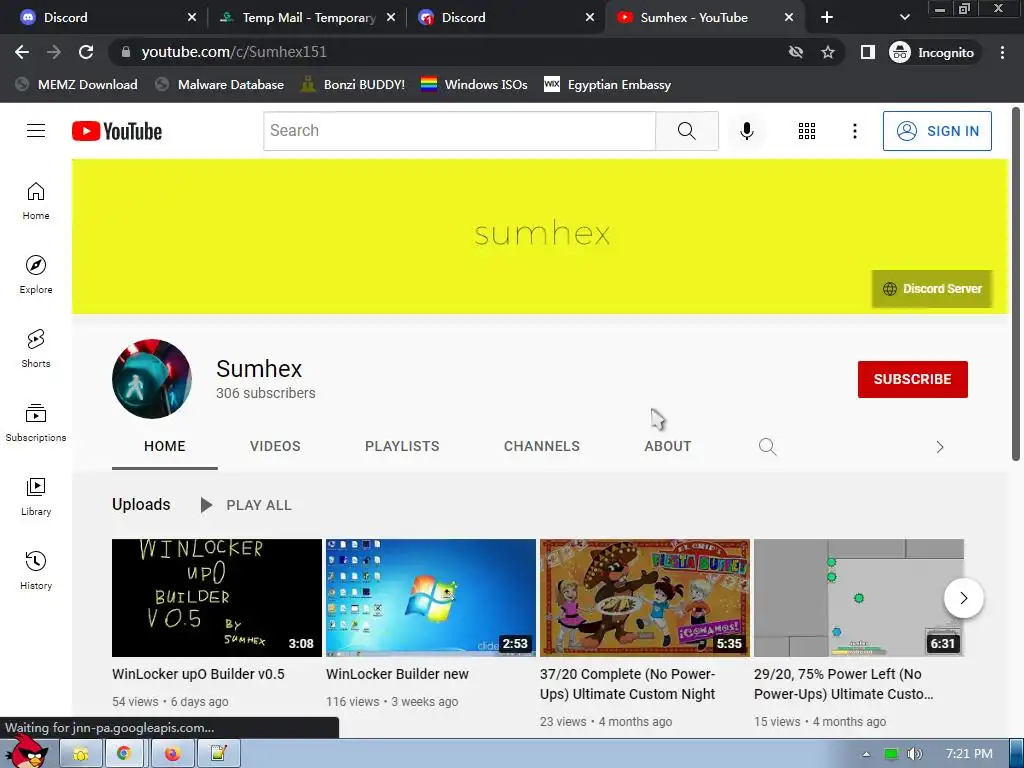Image resolution: width=1024 pixels, height=768 pixels.
Task: Click the address bar URL
Action: (x=234, y=52)
